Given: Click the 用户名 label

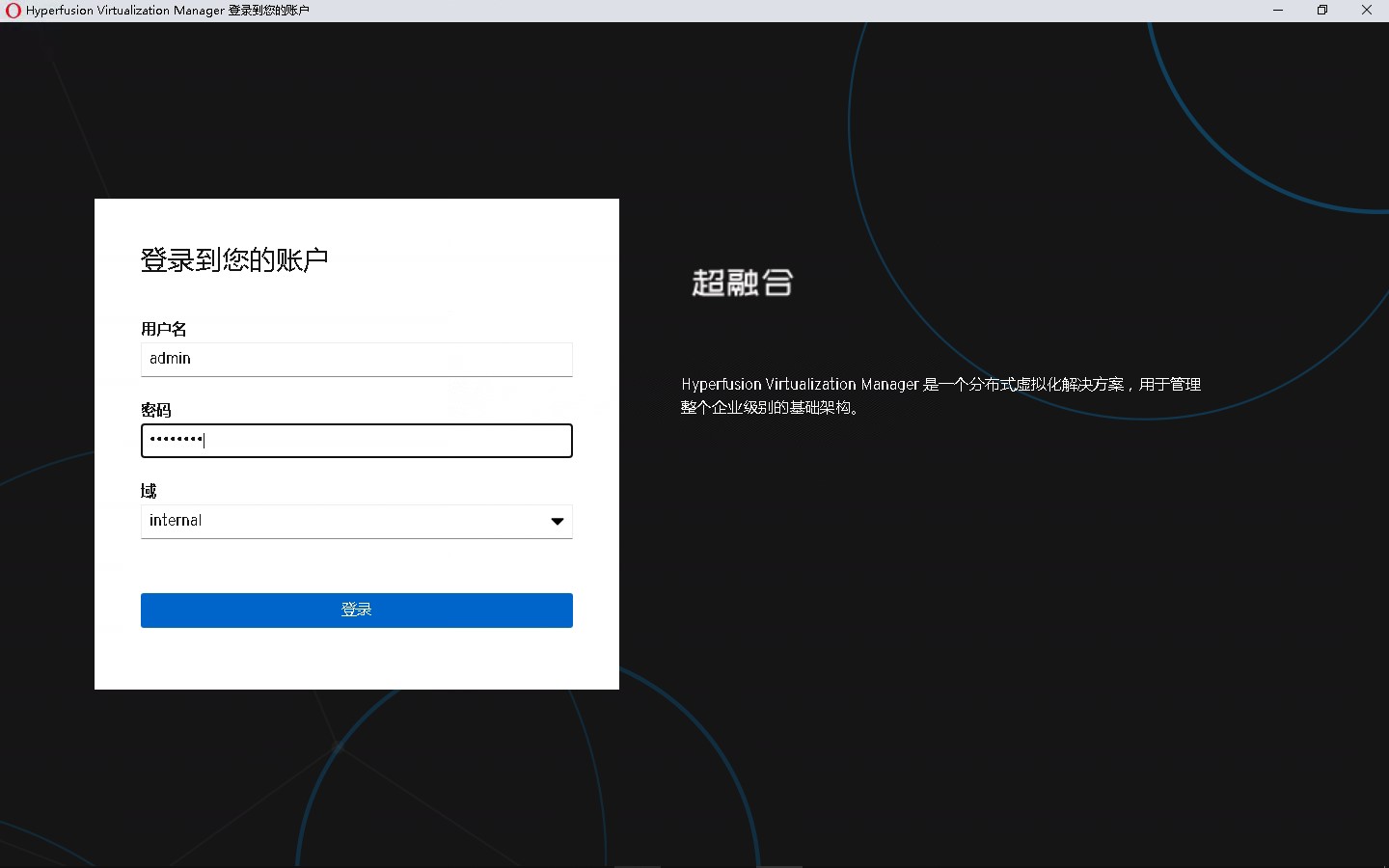Looking at the screenshot, I should pos(164,329).
